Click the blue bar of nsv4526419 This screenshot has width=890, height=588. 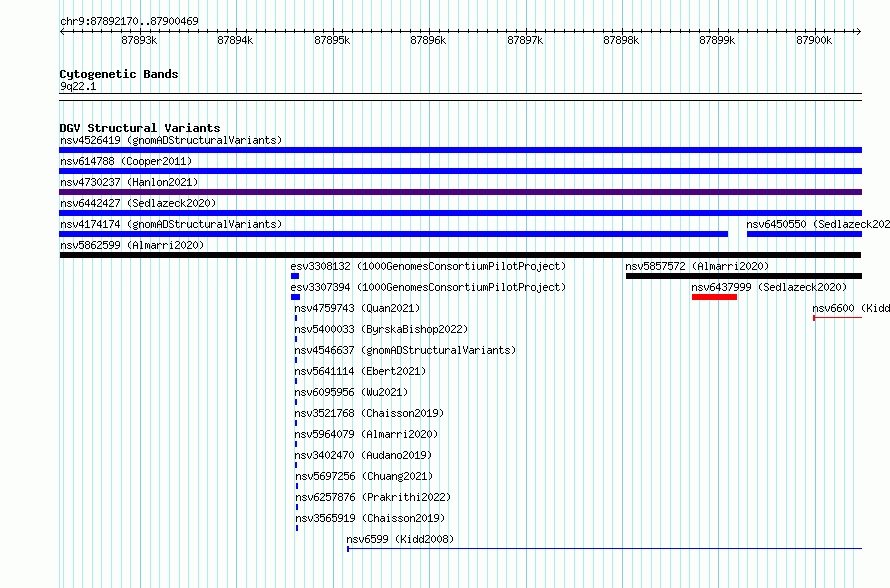460,150
